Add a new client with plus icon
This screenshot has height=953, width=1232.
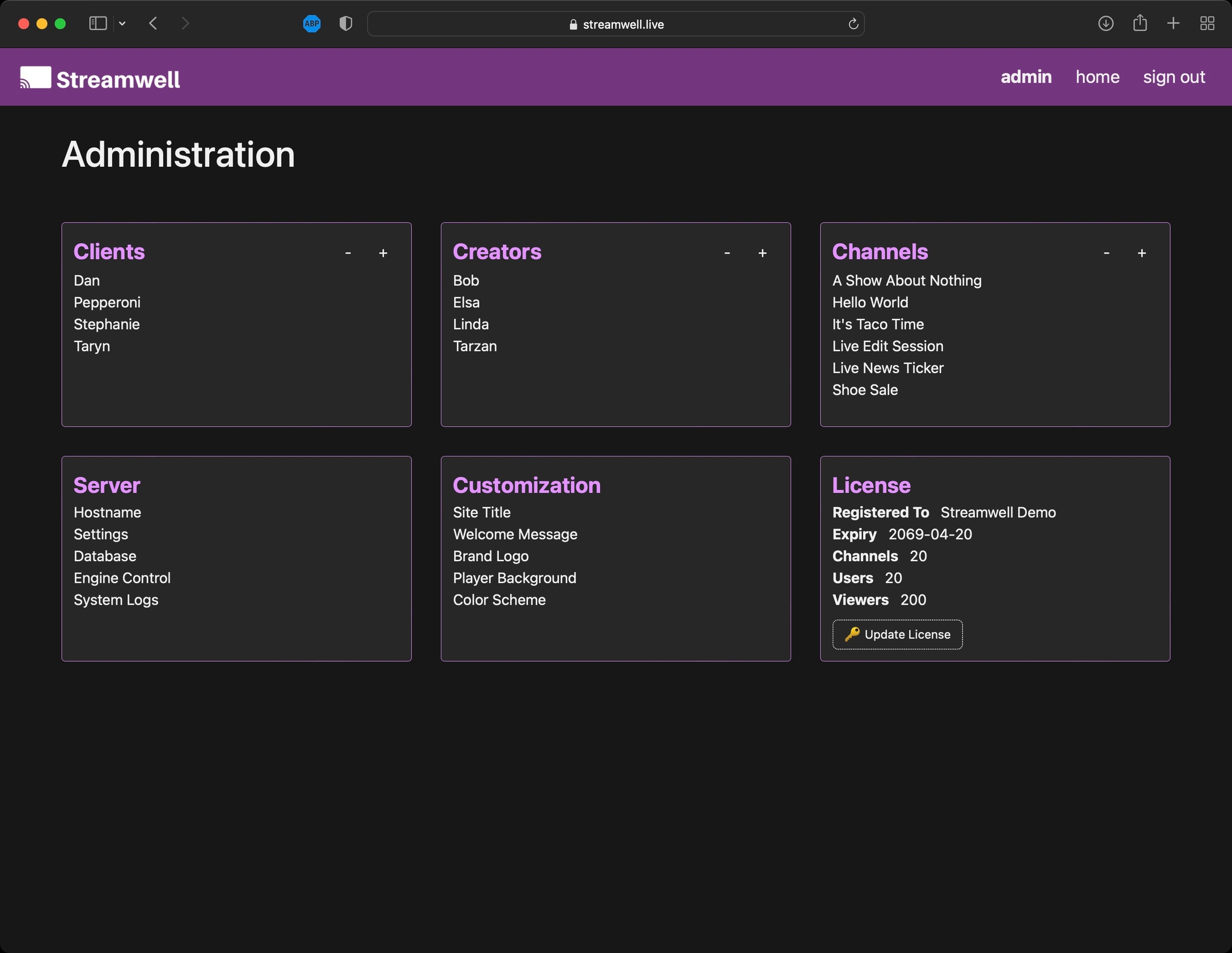(383, 253)
